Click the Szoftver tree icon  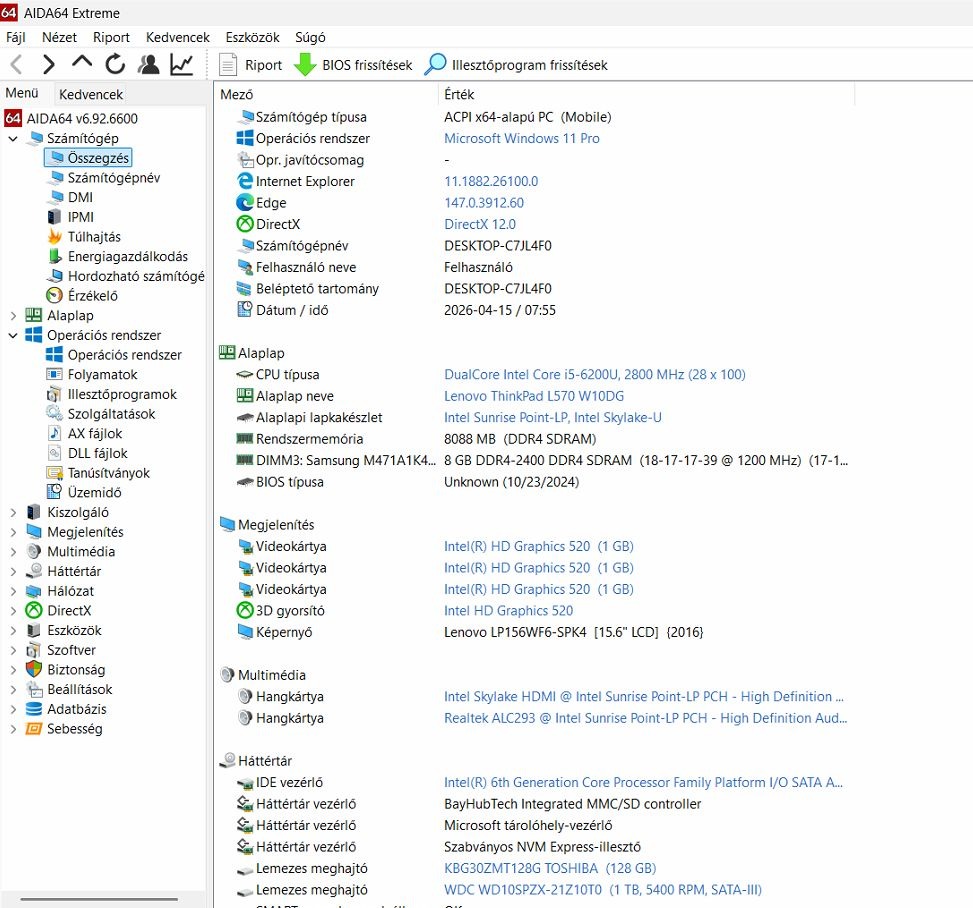(x=34, y=650)
